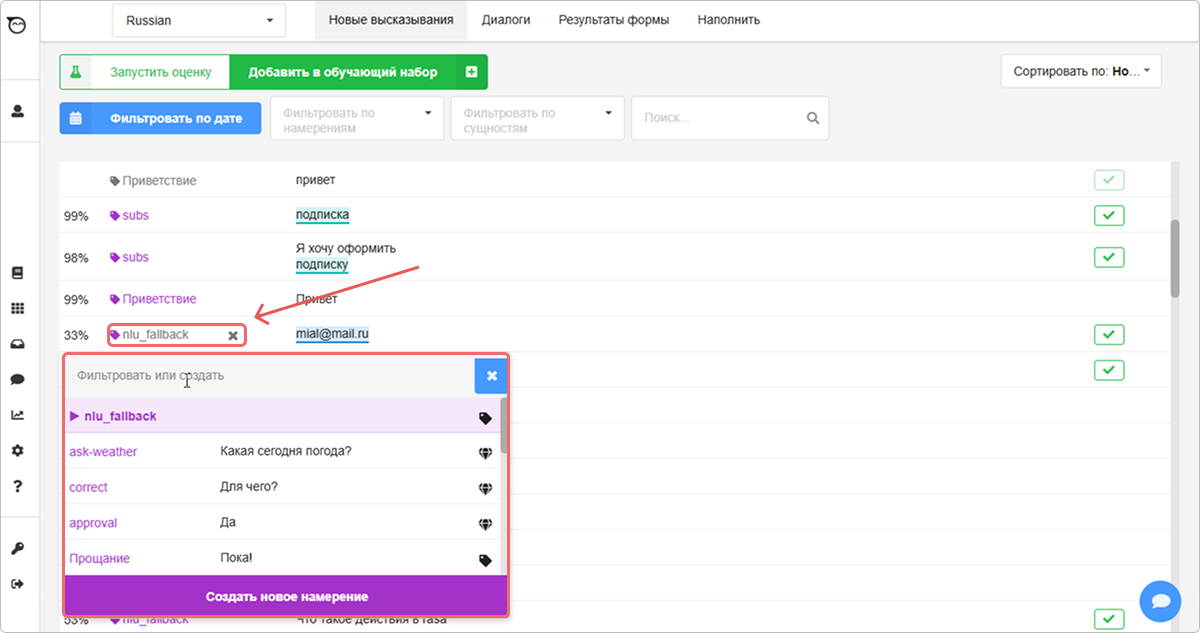Toggle validation checkmark for Я хочу оформить подписку
The height and width of the screenshot is (633, 1200).
[1109, 257]
